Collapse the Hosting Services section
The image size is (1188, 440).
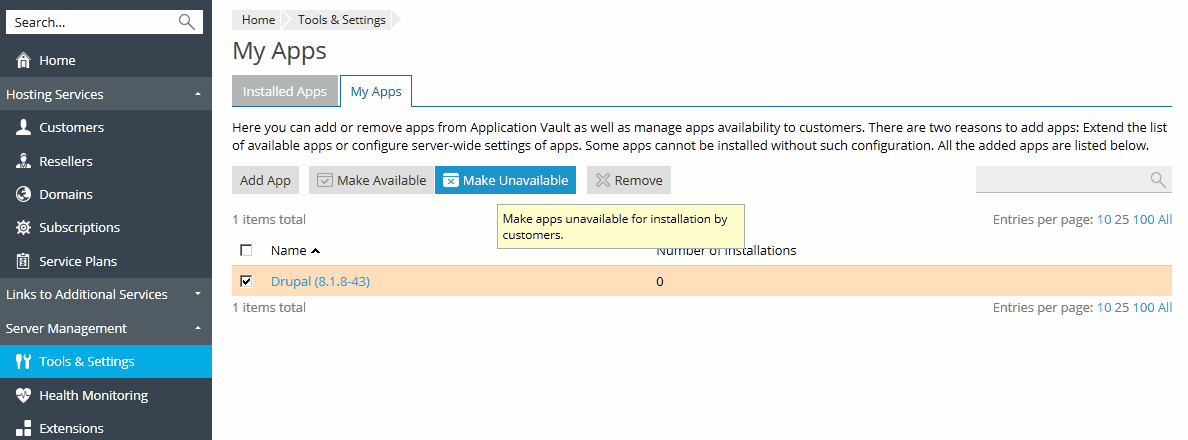pyautogui.click(x=198, y=94)
